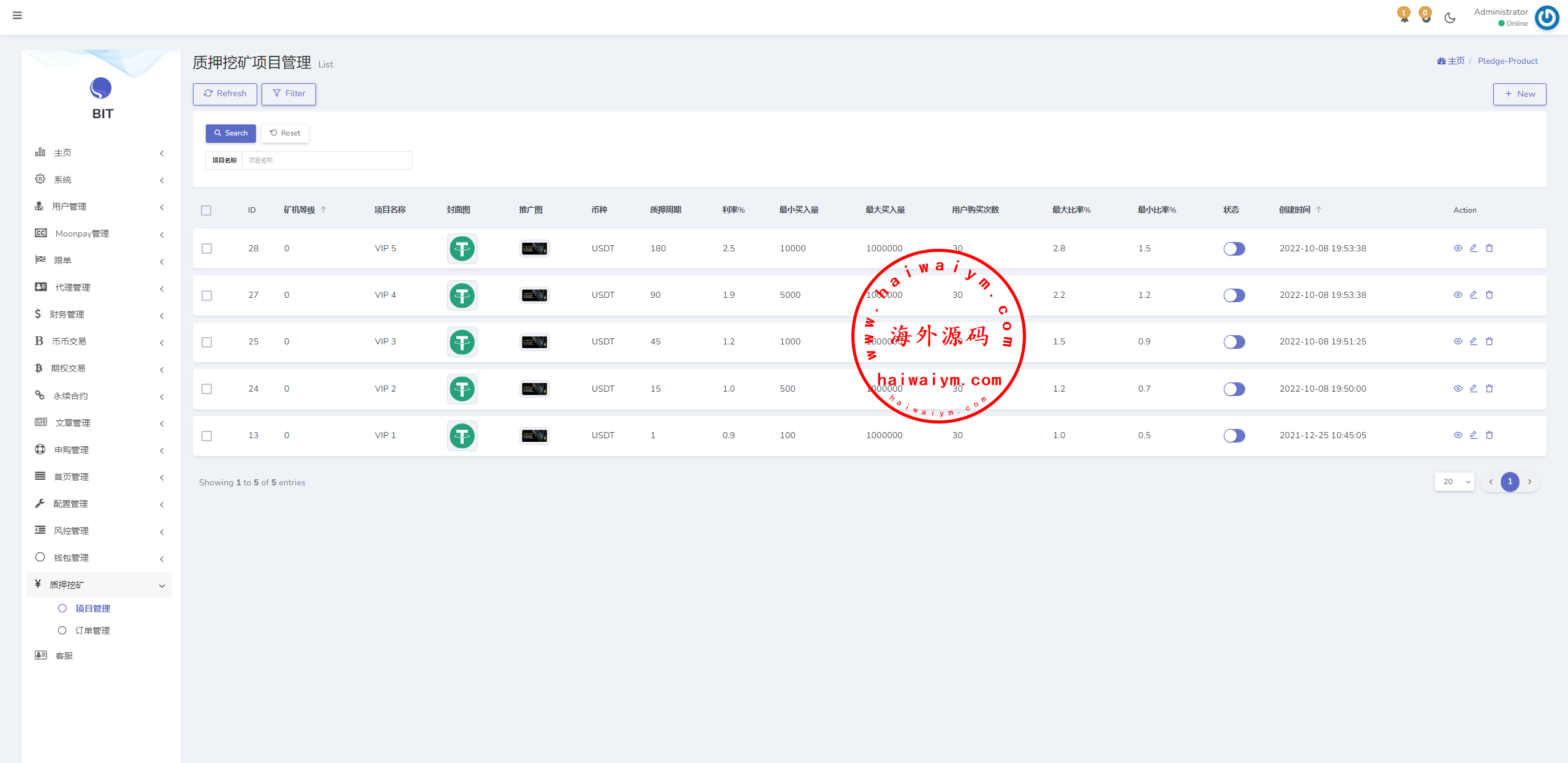The height and width of the screenshot is (763, 1568).
Task: Click the hamburger menu icon
Action: [x=17, y=15]
